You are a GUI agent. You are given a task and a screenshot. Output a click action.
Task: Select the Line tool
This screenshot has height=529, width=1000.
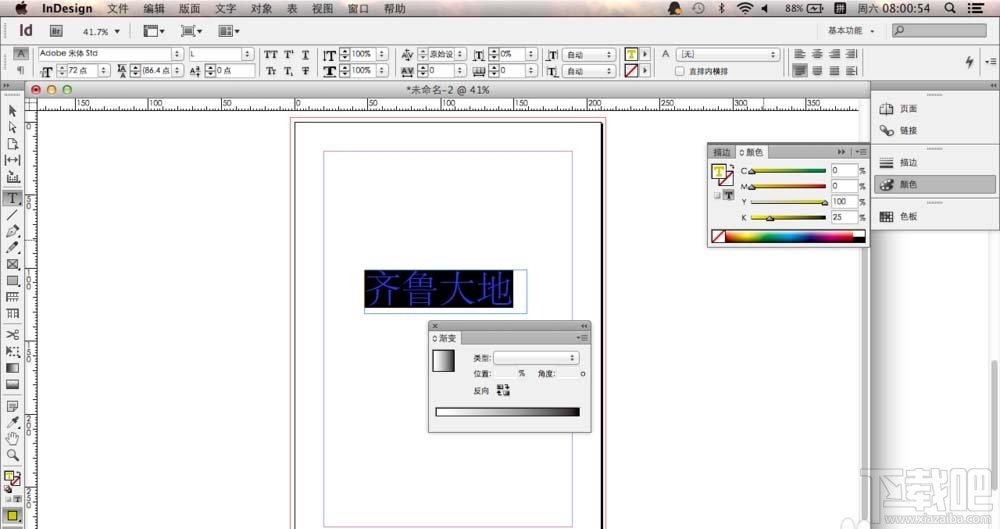[x=13, y=214]
